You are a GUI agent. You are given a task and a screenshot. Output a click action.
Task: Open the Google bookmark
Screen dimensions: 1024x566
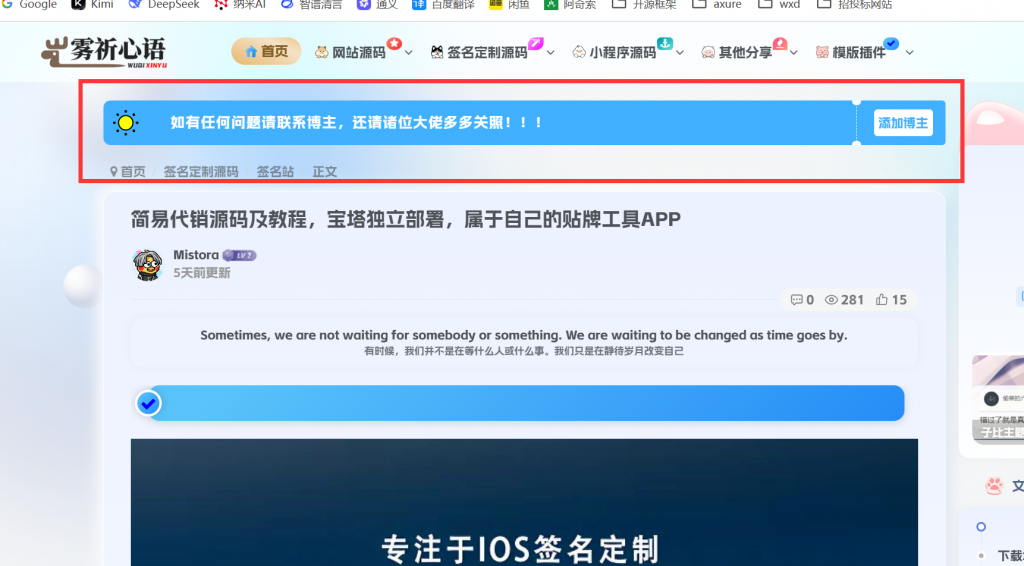pyautogui.click(x=29, y=5)
